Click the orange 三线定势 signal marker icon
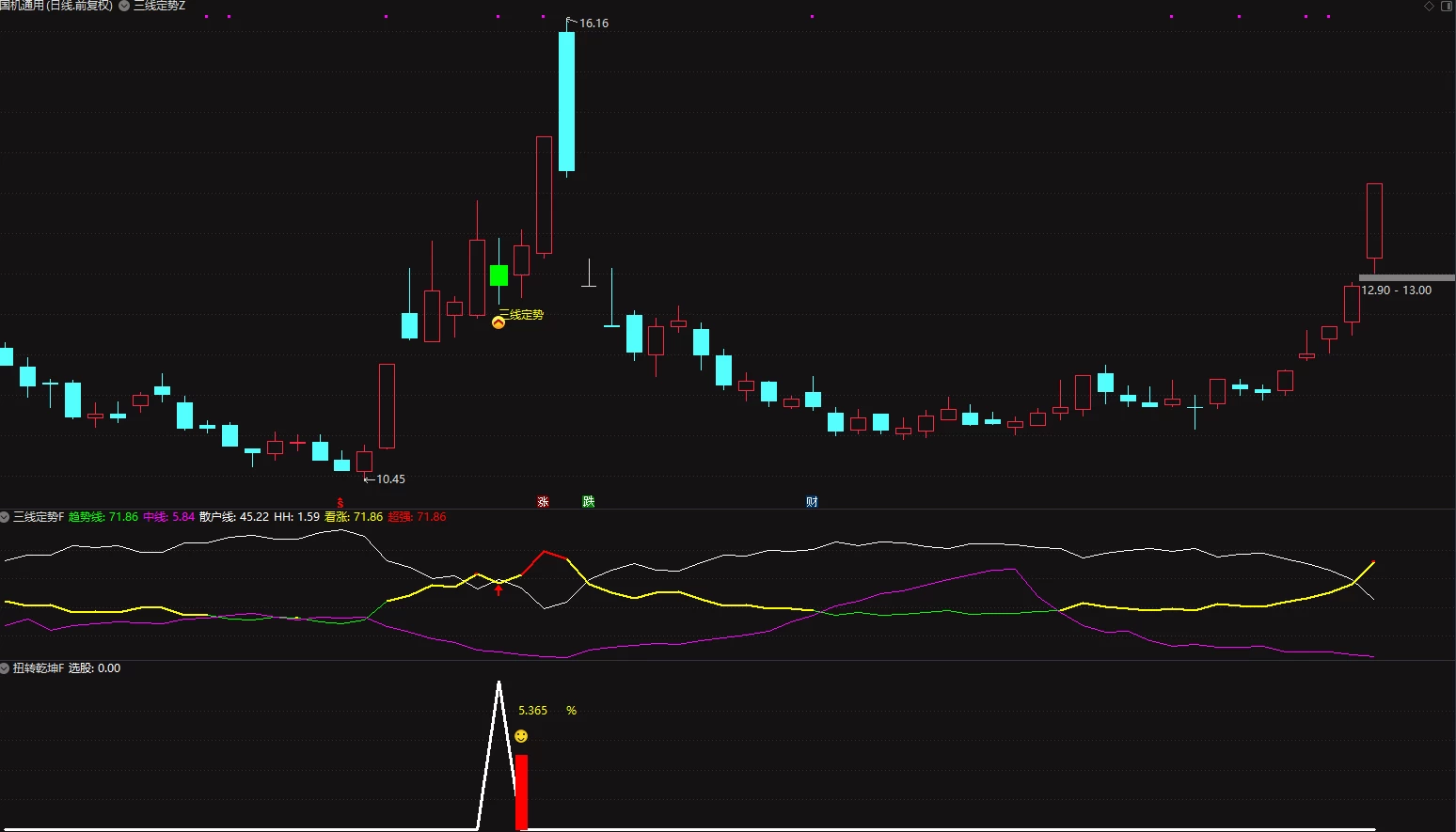This screenshot has height=832, width=1456. [x=499, y=322]
